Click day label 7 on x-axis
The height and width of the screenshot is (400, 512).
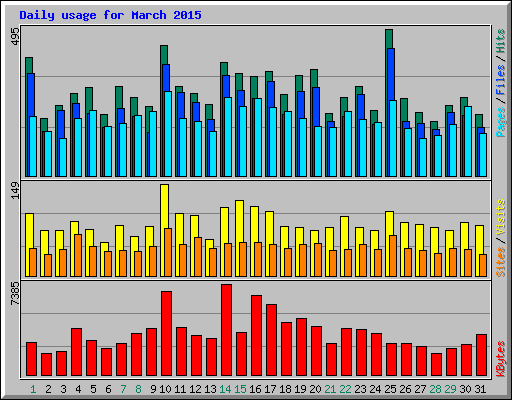coord(123,389)
